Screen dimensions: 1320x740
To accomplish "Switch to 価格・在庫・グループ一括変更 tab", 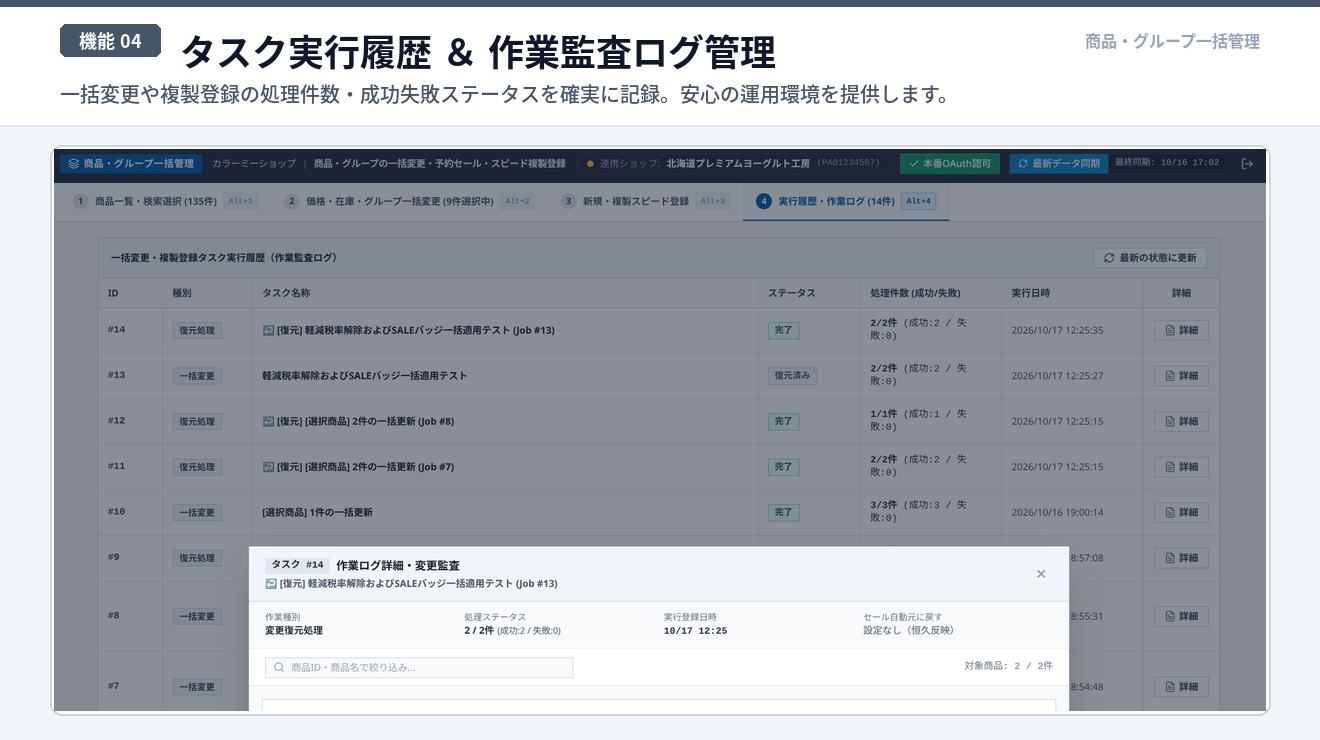I will tap(410, 201).
